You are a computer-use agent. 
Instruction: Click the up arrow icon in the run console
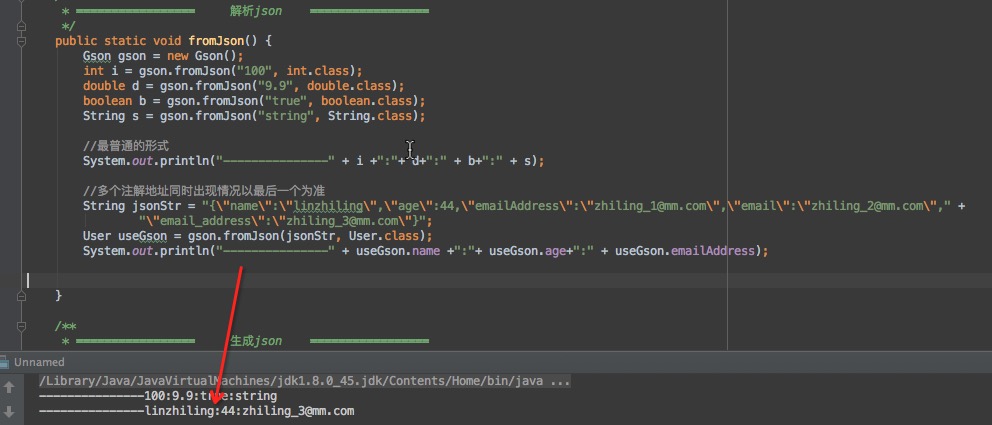10,386
